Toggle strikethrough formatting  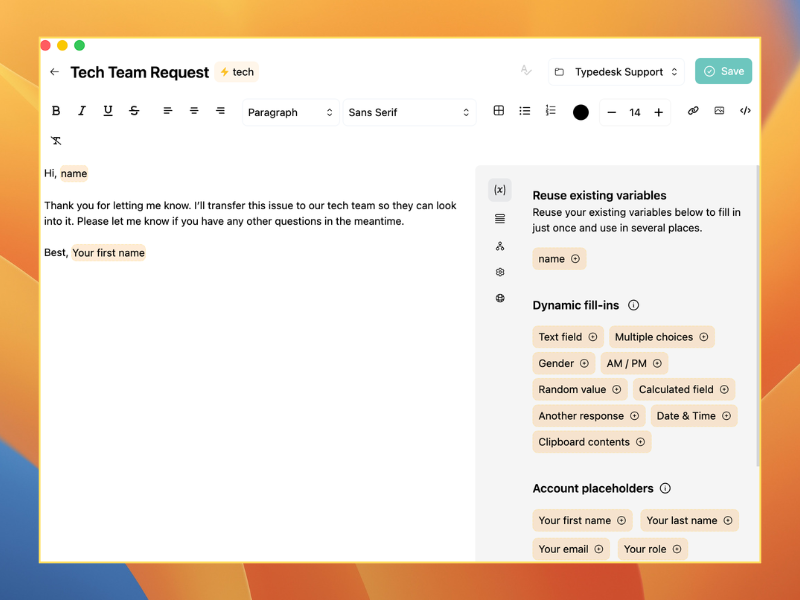click(134, 111)
